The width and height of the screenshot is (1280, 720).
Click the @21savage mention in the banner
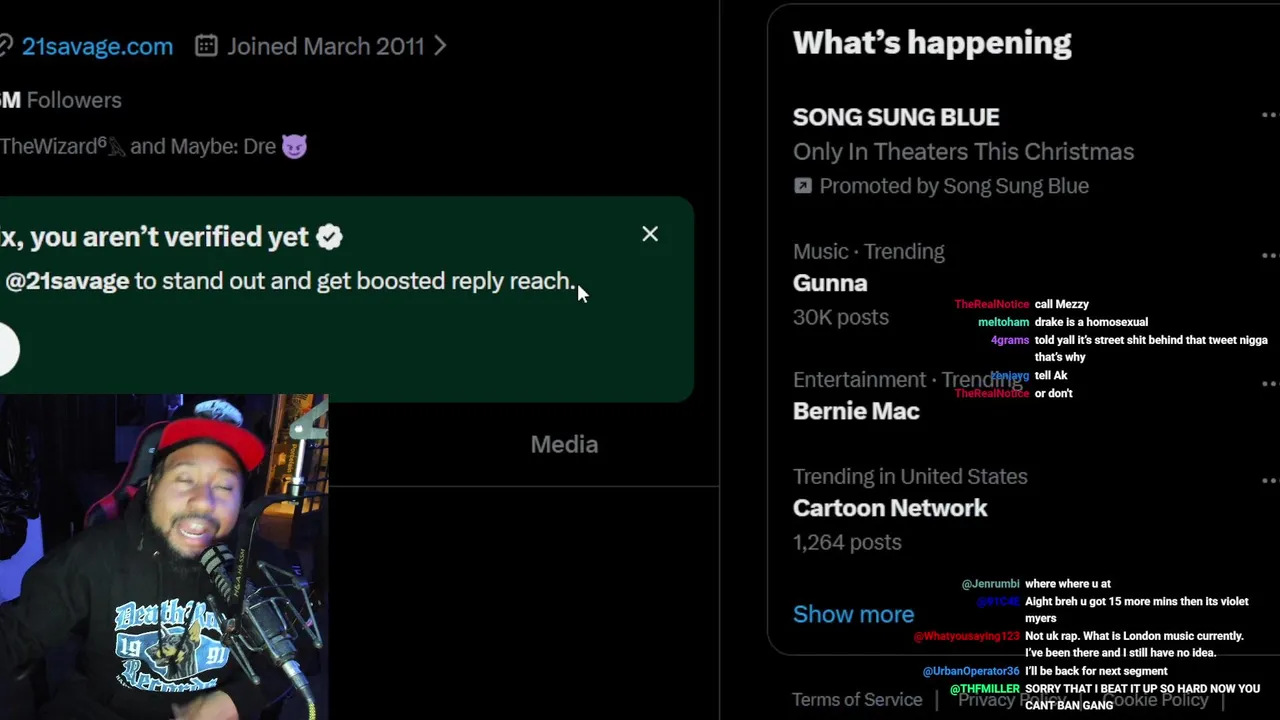pyautogui.click(x=67, y=281)
